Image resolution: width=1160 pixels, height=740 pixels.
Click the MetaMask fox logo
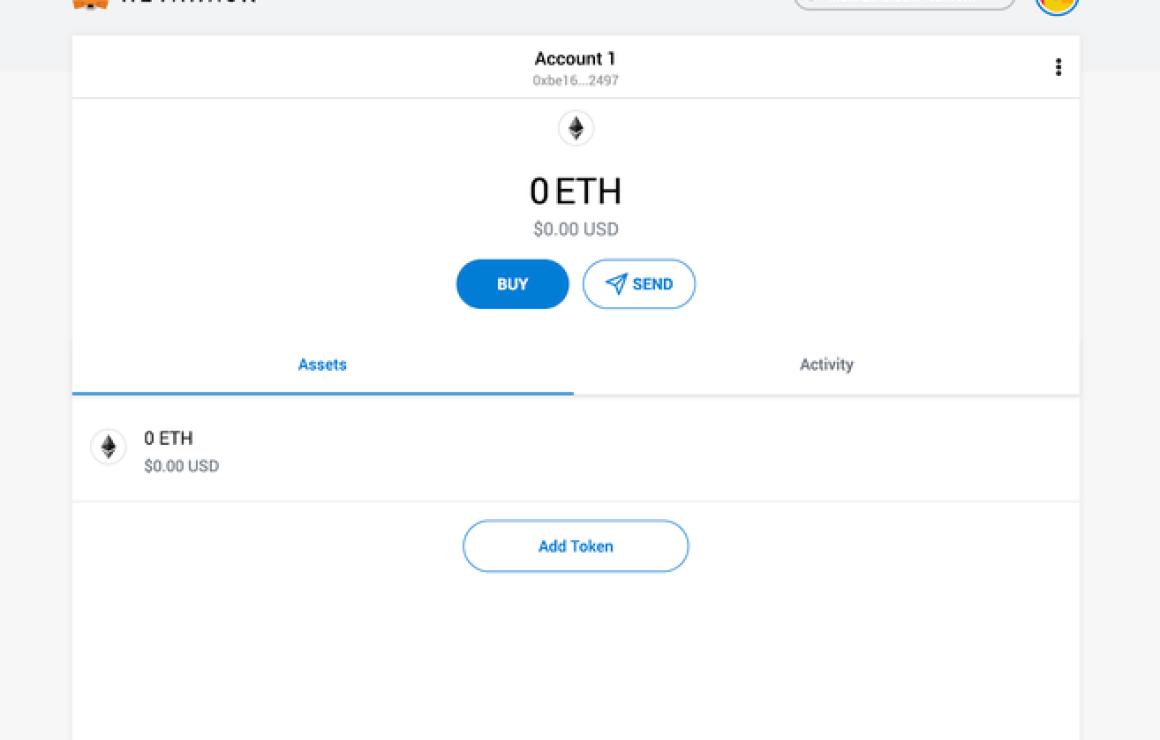[90, 4]
